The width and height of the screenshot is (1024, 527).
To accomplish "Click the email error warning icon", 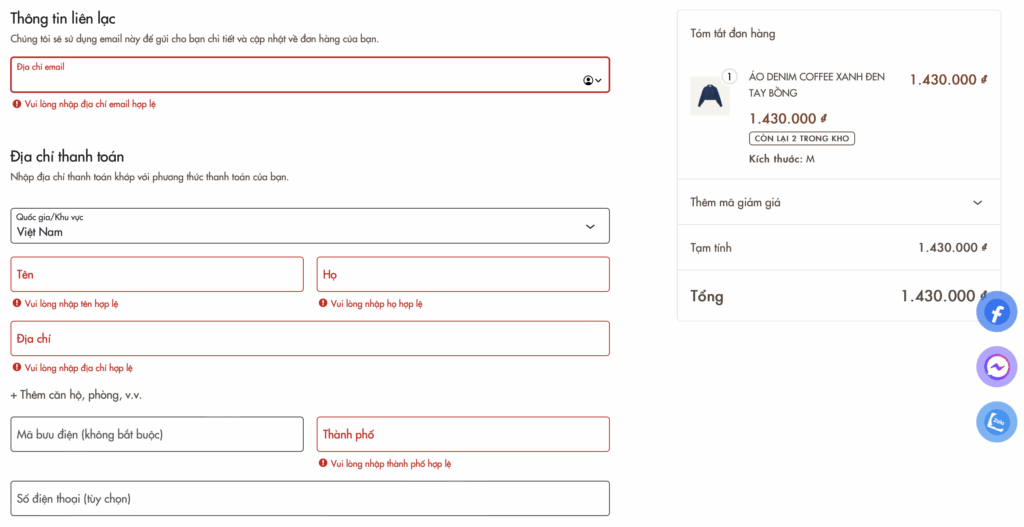I will 17,104.
